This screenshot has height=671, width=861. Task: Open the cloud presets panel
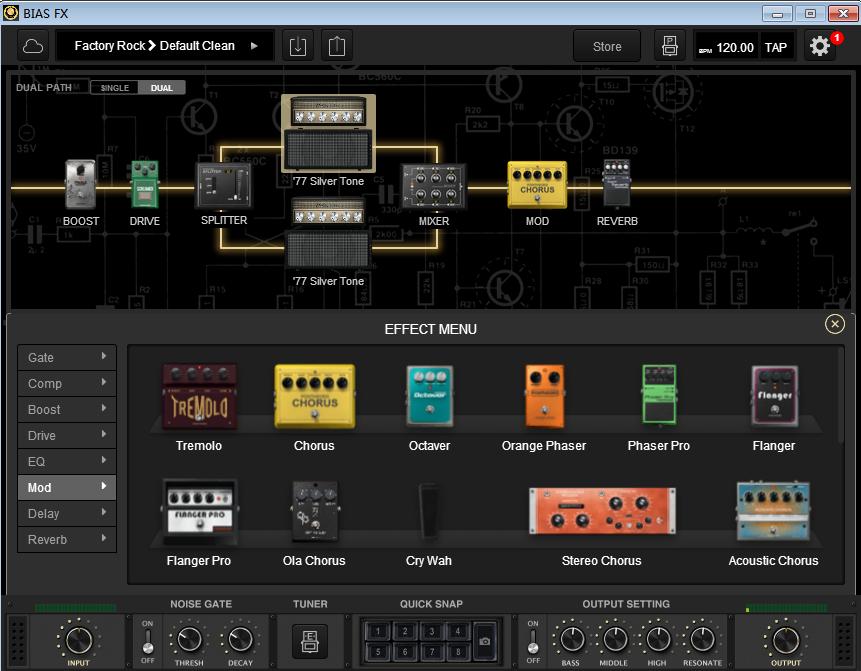tap(34, 45)
